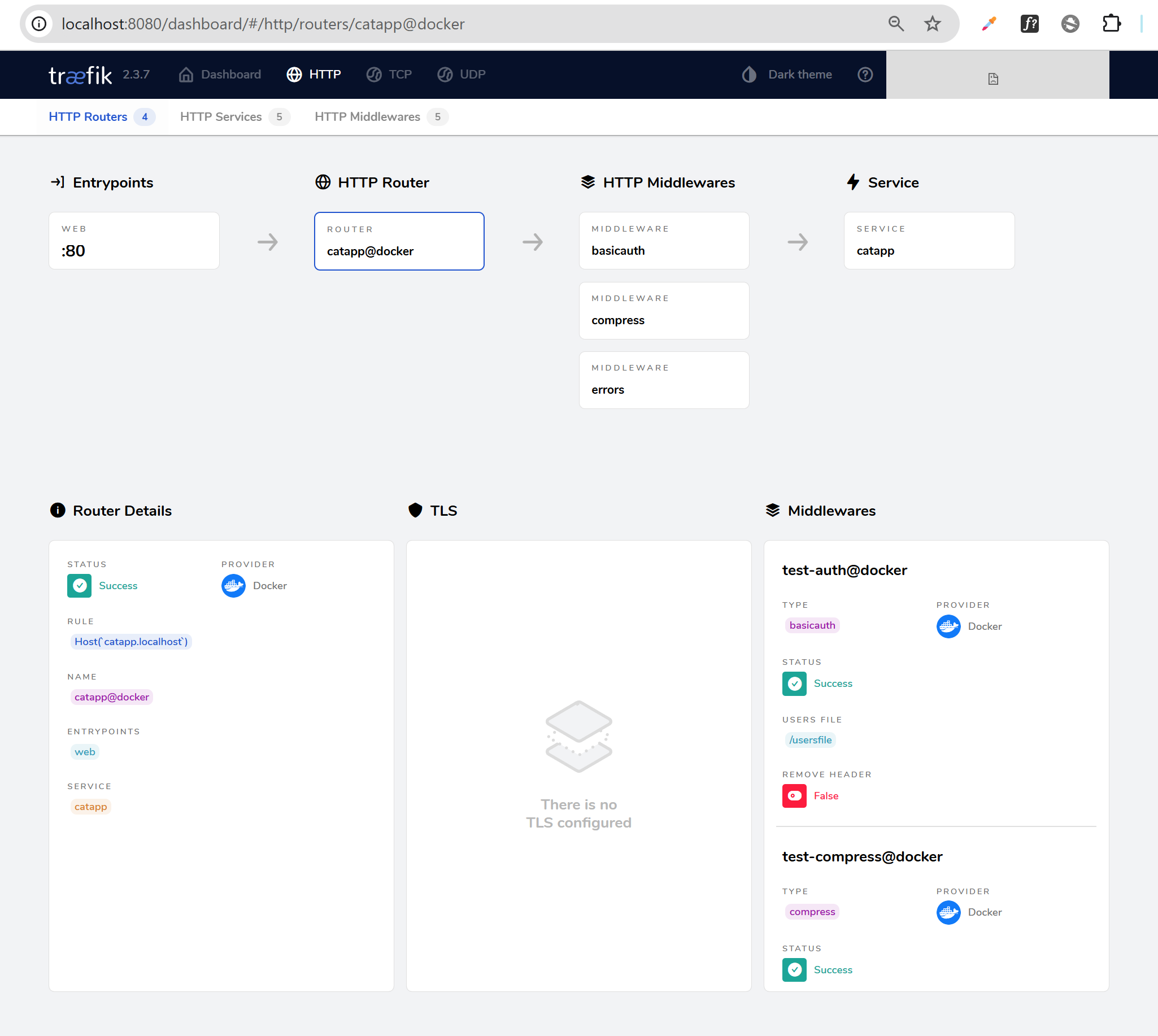Screen dimensions: 1158x1036
Task: Click the Traefik logo
Action: tap(80, 75)
